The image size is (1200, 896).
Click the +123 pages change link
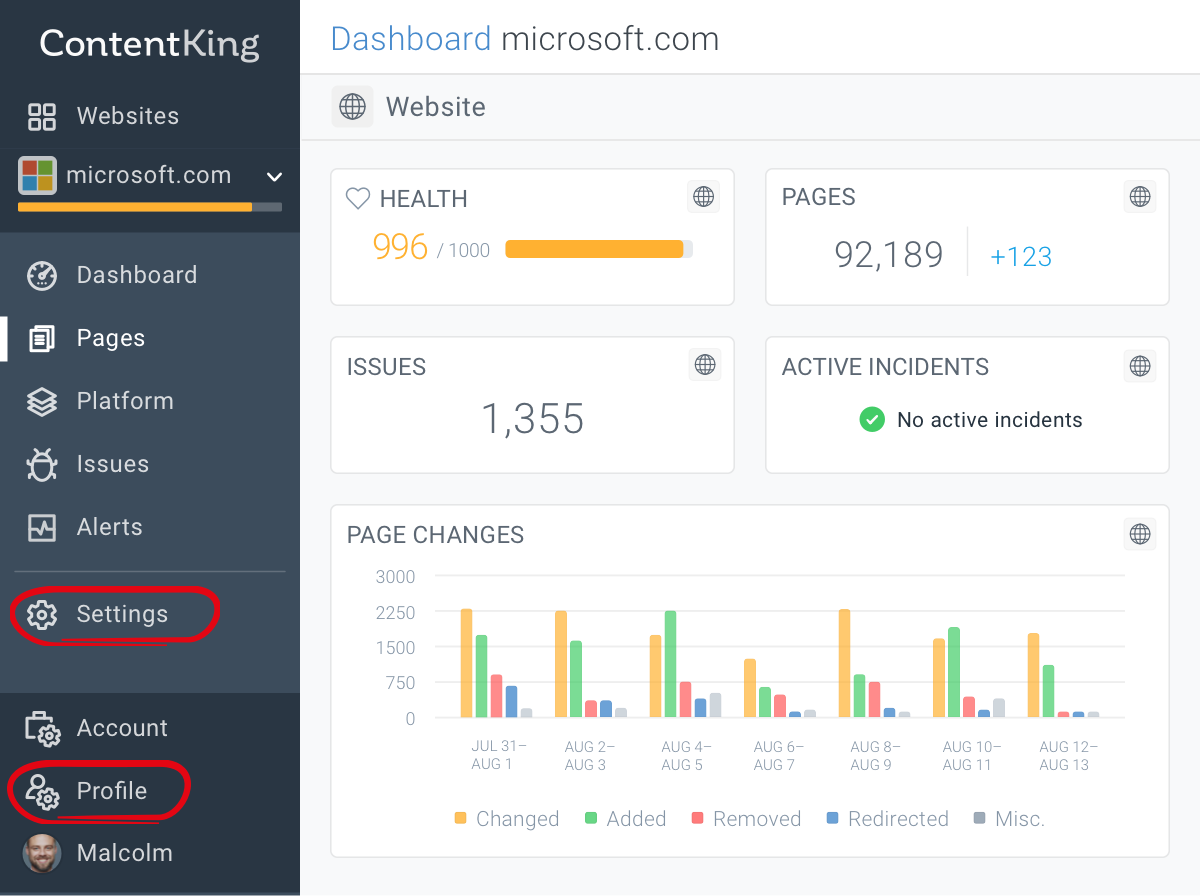[1021, 257]
